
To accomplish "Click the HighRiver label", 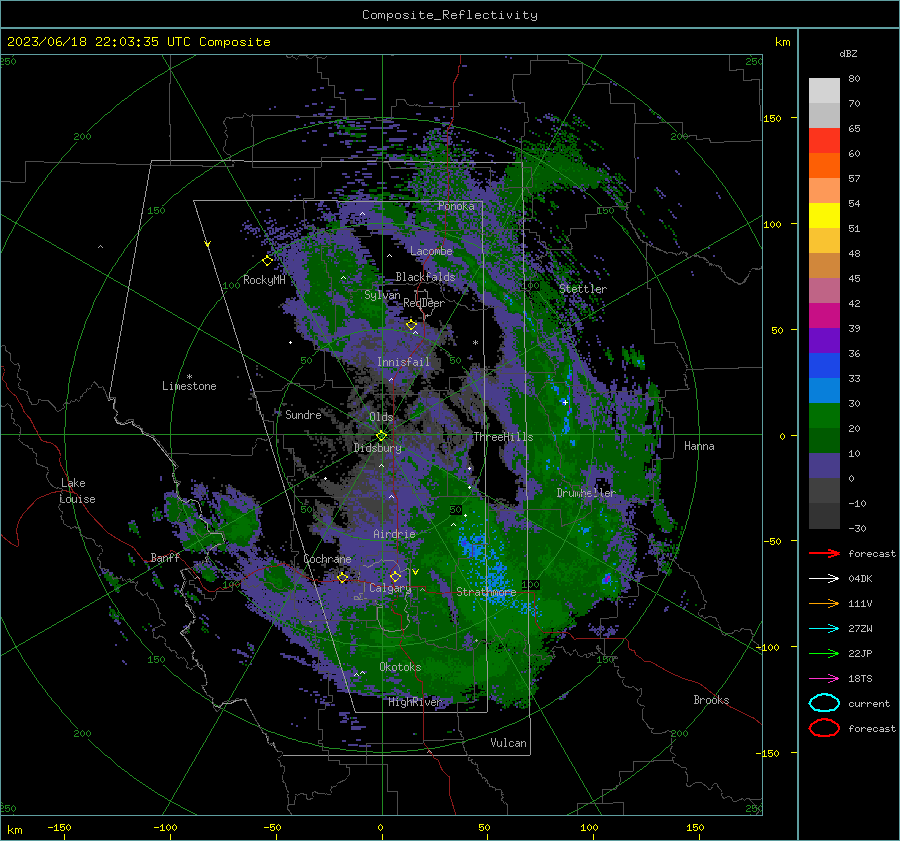I will point(414,702).
